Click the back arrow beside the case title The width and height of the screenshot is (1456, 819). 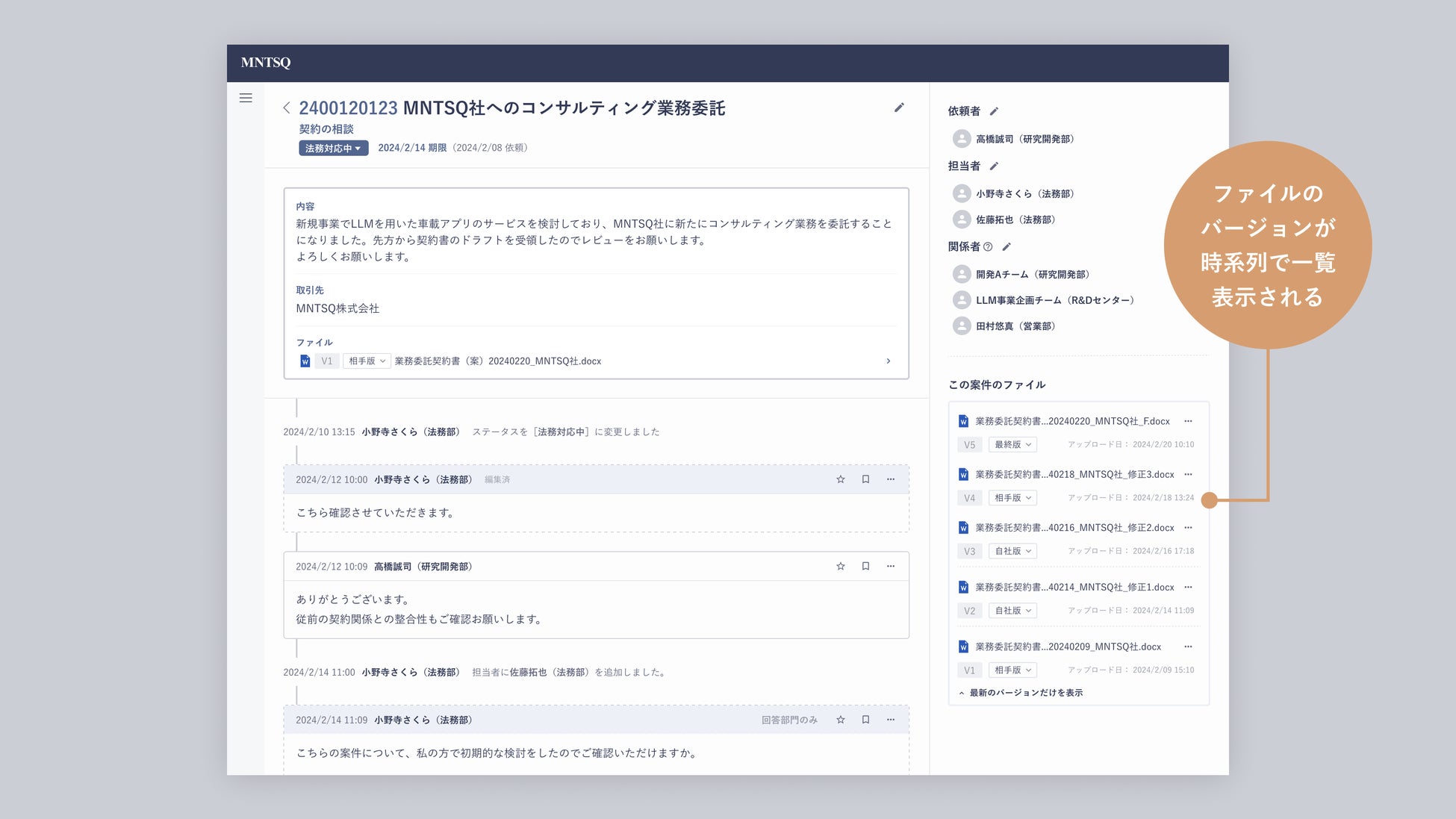[x=286, y=108]
